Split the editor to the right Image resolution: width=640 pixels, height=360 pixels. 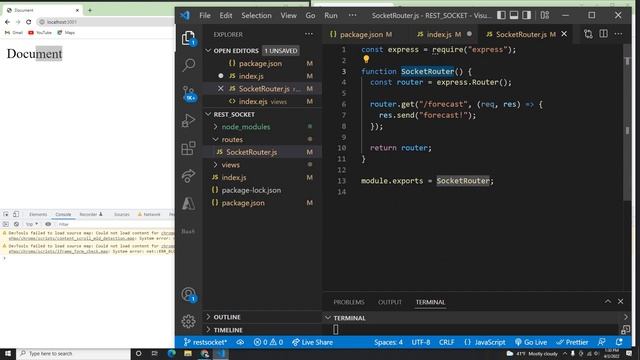click(x=603, y=34)
